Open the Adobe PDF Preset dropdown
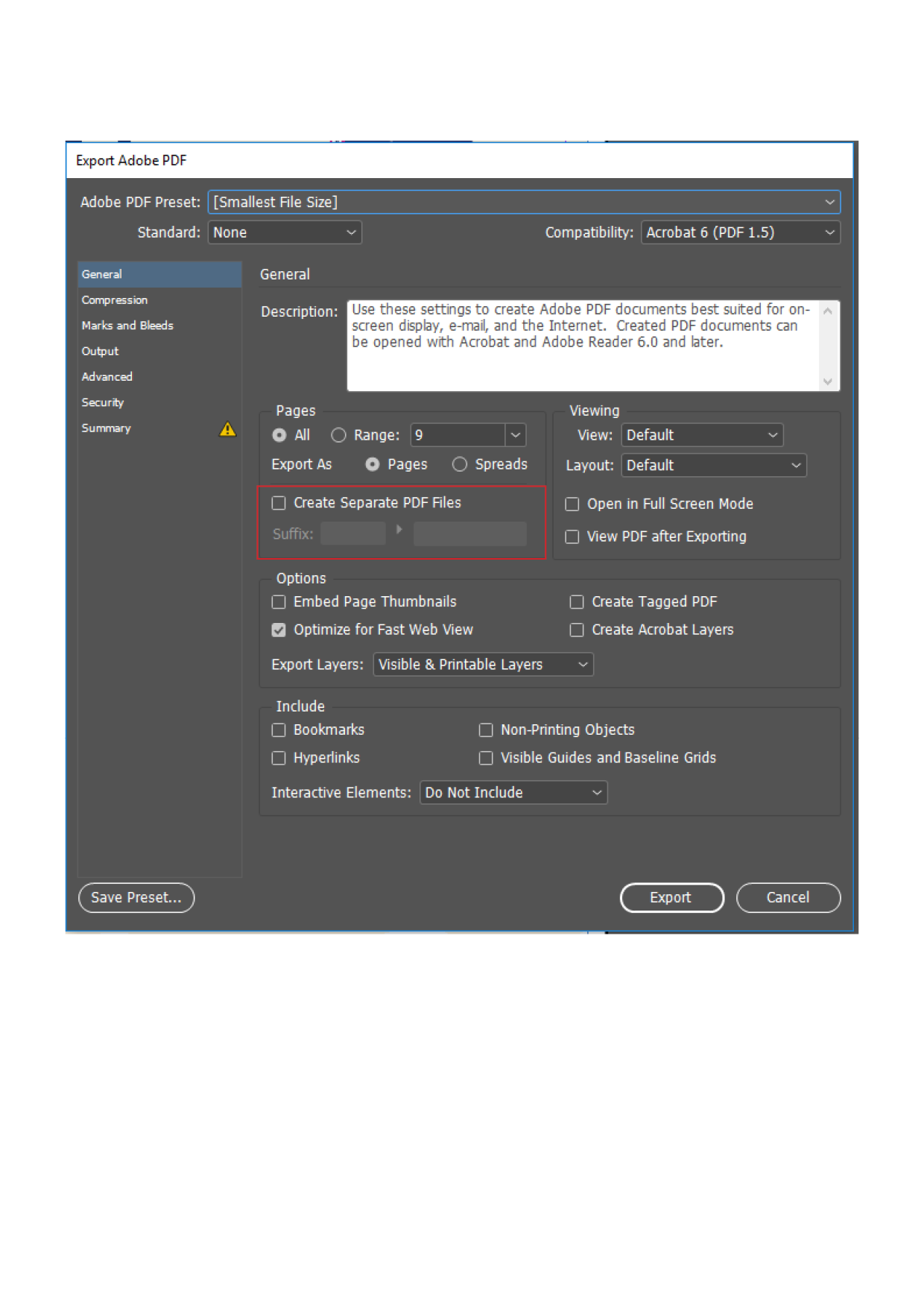The height and width of the screenshot is (1307, 924). tap(524, 202)
